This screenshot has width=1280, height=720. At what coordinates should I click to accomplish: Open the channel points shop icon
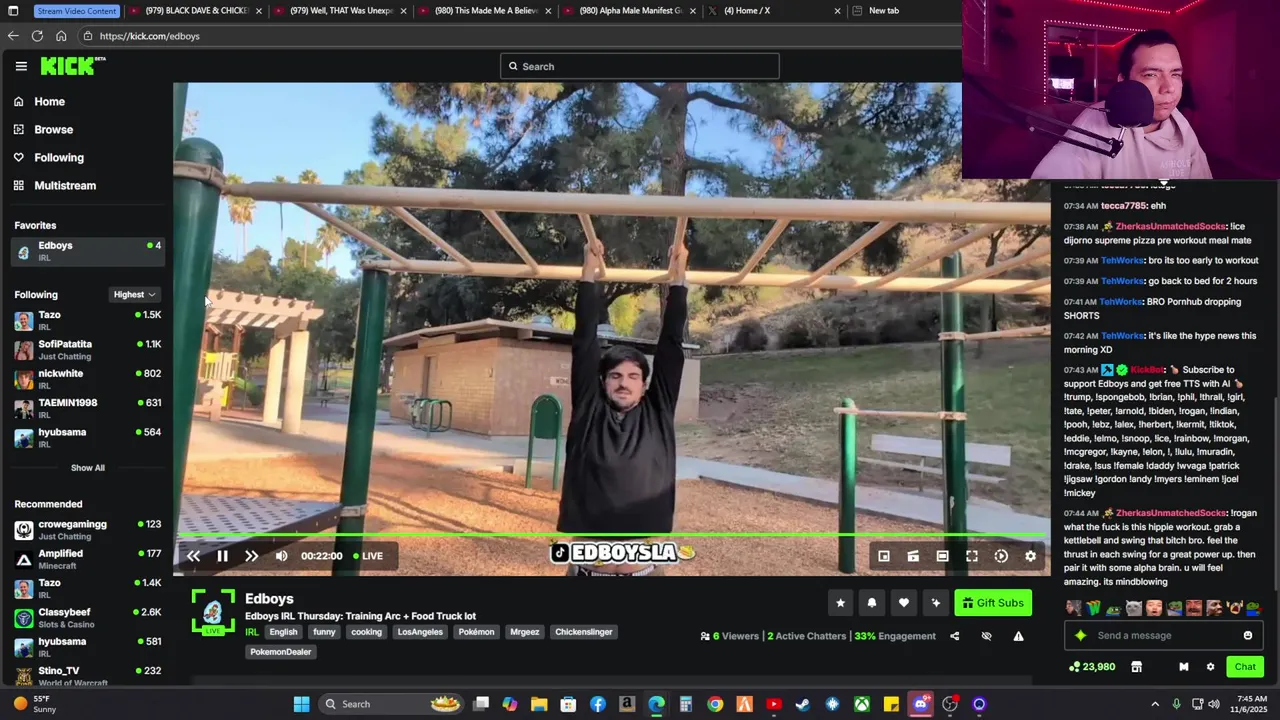[x=1136, y=667]
